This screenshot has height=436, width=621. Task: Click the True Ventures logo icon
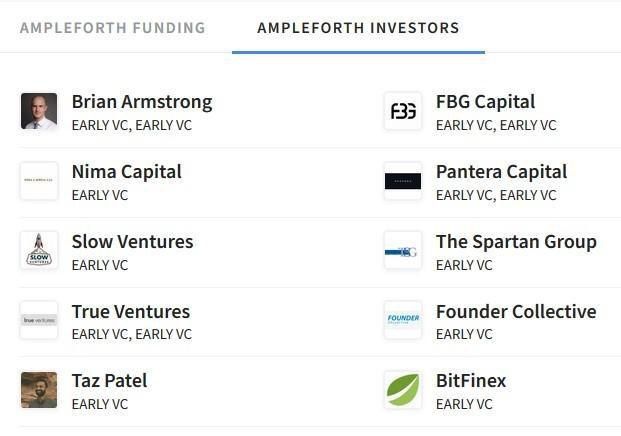click(x=39, y=320)
